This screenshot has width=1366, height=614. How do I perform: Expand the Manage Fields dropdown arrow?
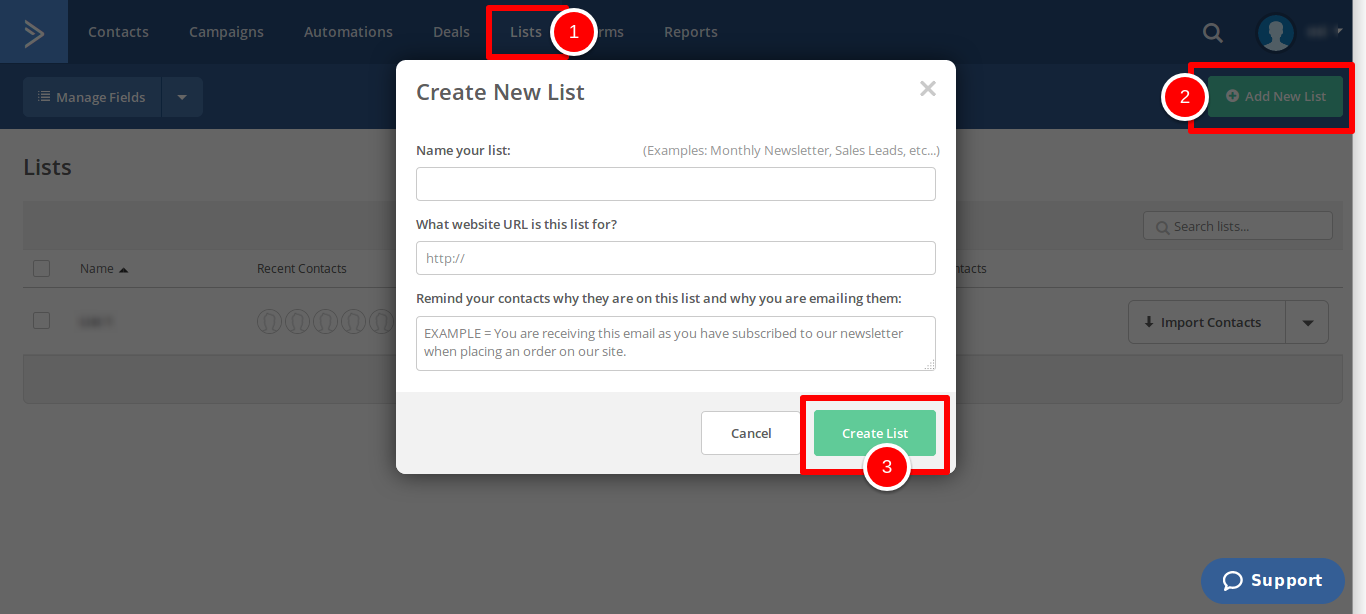pyautogui.click(x=182, y=97)
